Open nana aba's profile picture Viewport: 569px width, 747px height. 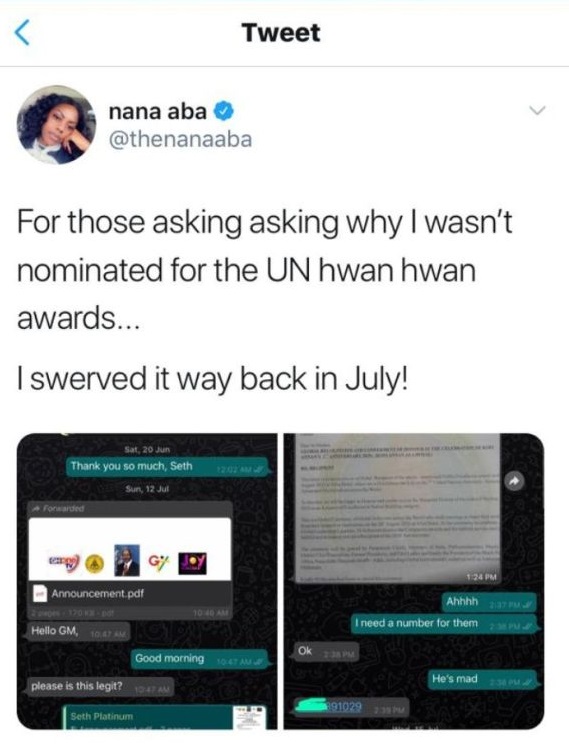(x=56, y=125)
